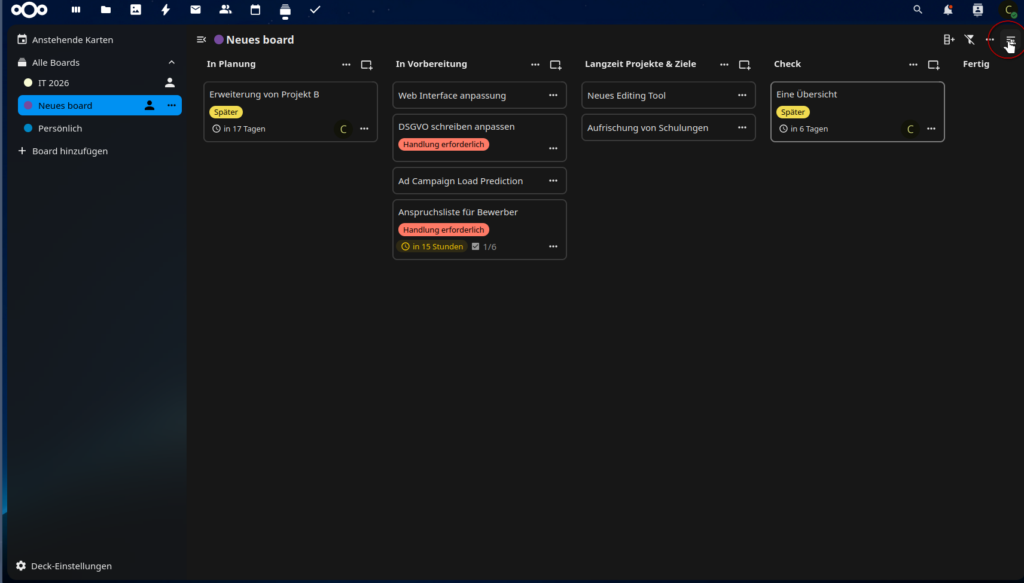Open the Activity lightning bolt icon

coord(165,10)
